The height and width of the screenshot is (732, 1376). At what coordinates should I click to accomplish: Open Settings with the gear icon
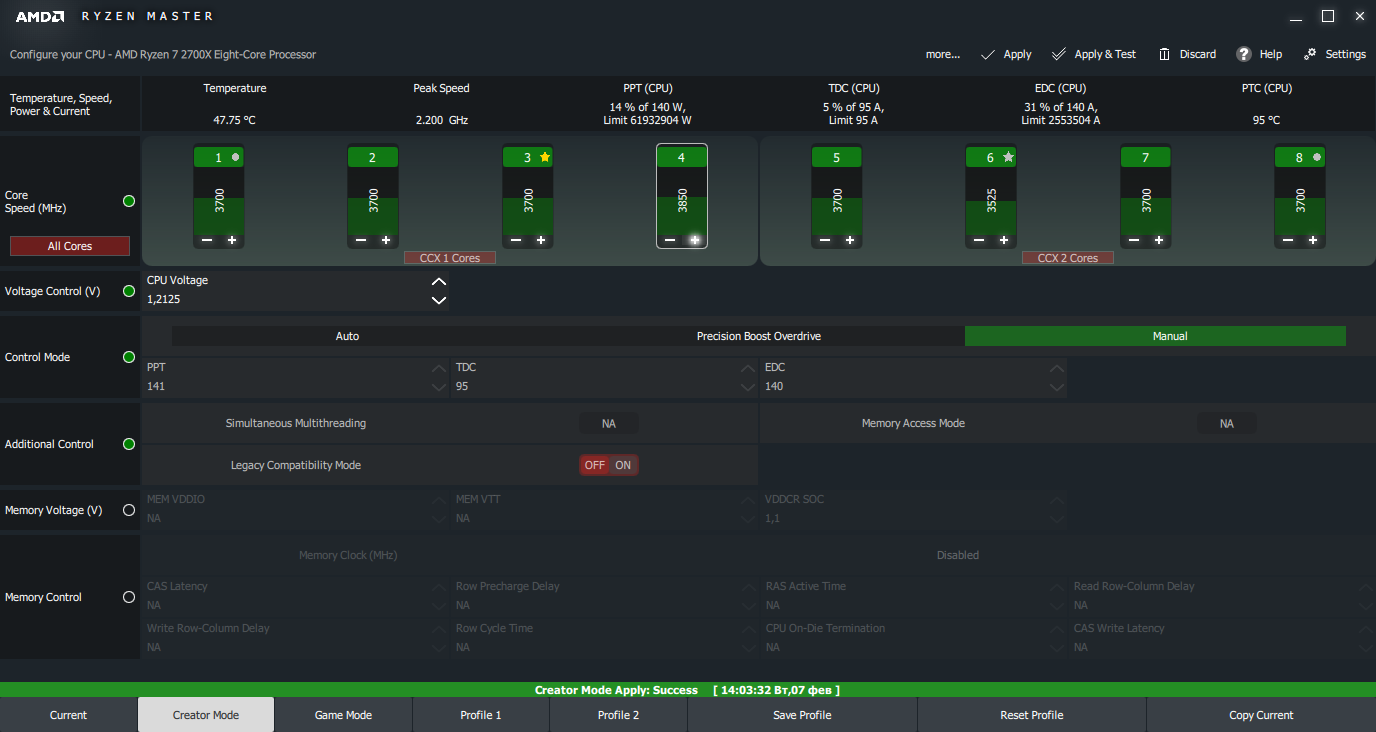pos(1310,54)
